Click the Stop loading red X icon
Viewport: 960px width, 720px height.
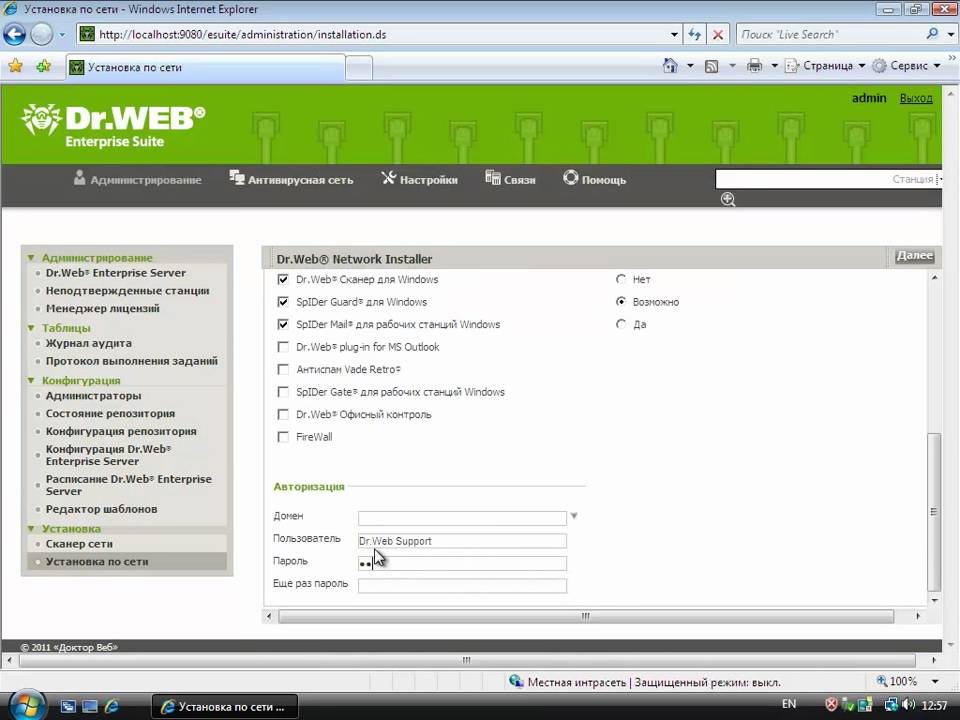(718, 34)
